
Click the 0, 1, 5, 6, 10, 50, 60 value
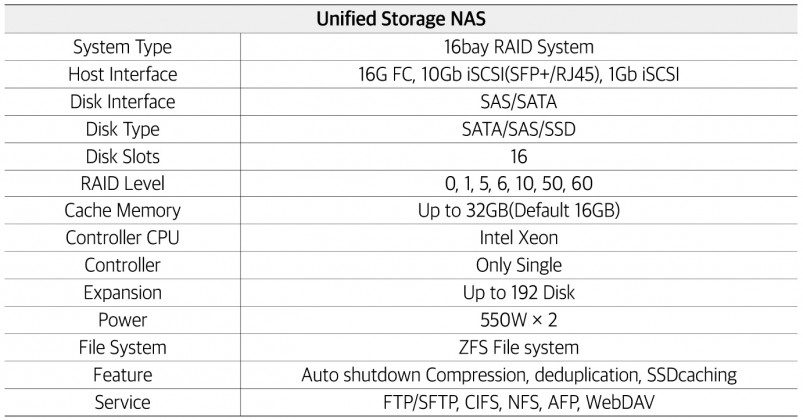(x=518, y=183)
